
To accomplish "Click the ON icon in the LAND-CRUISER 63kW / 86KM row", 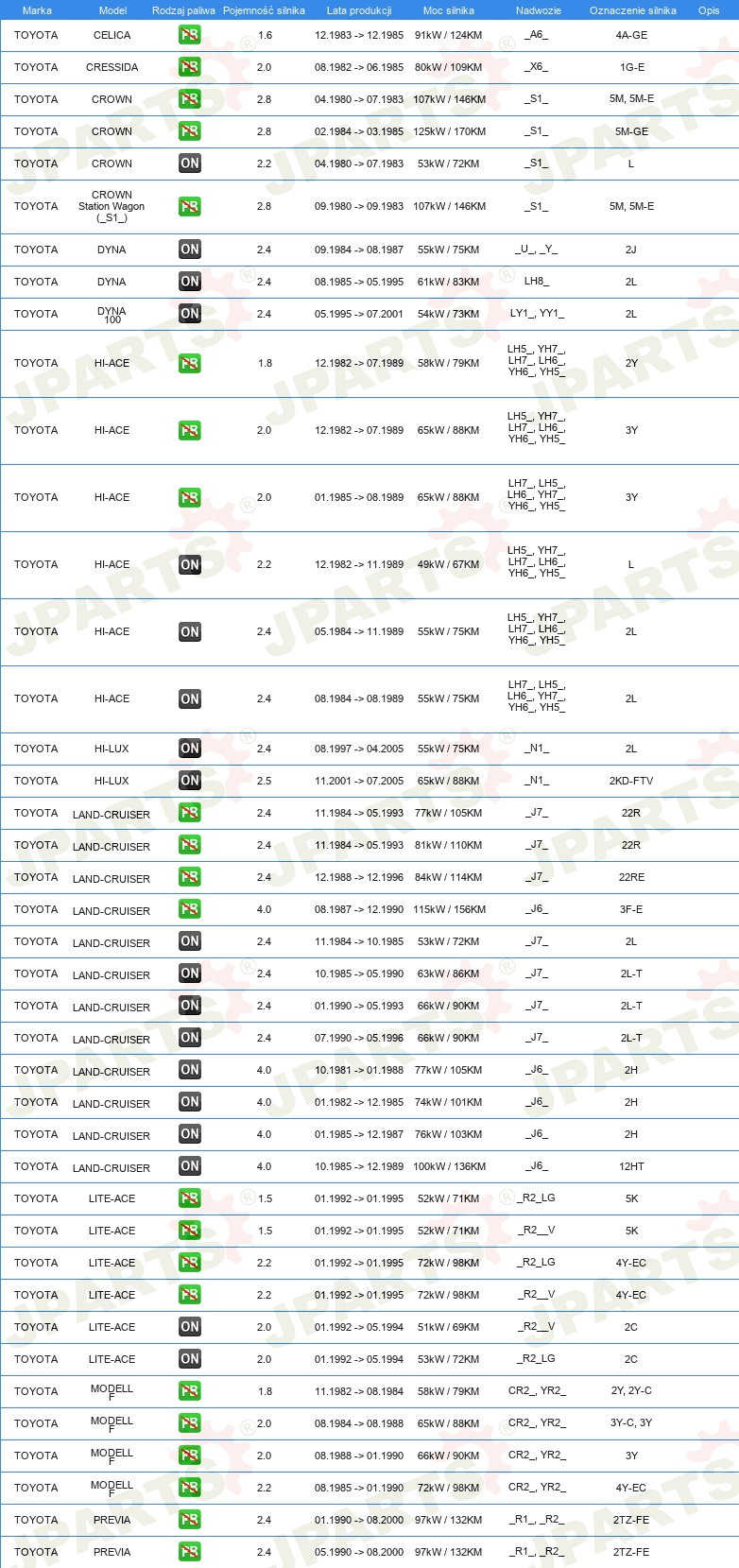I will click(190, 974).
